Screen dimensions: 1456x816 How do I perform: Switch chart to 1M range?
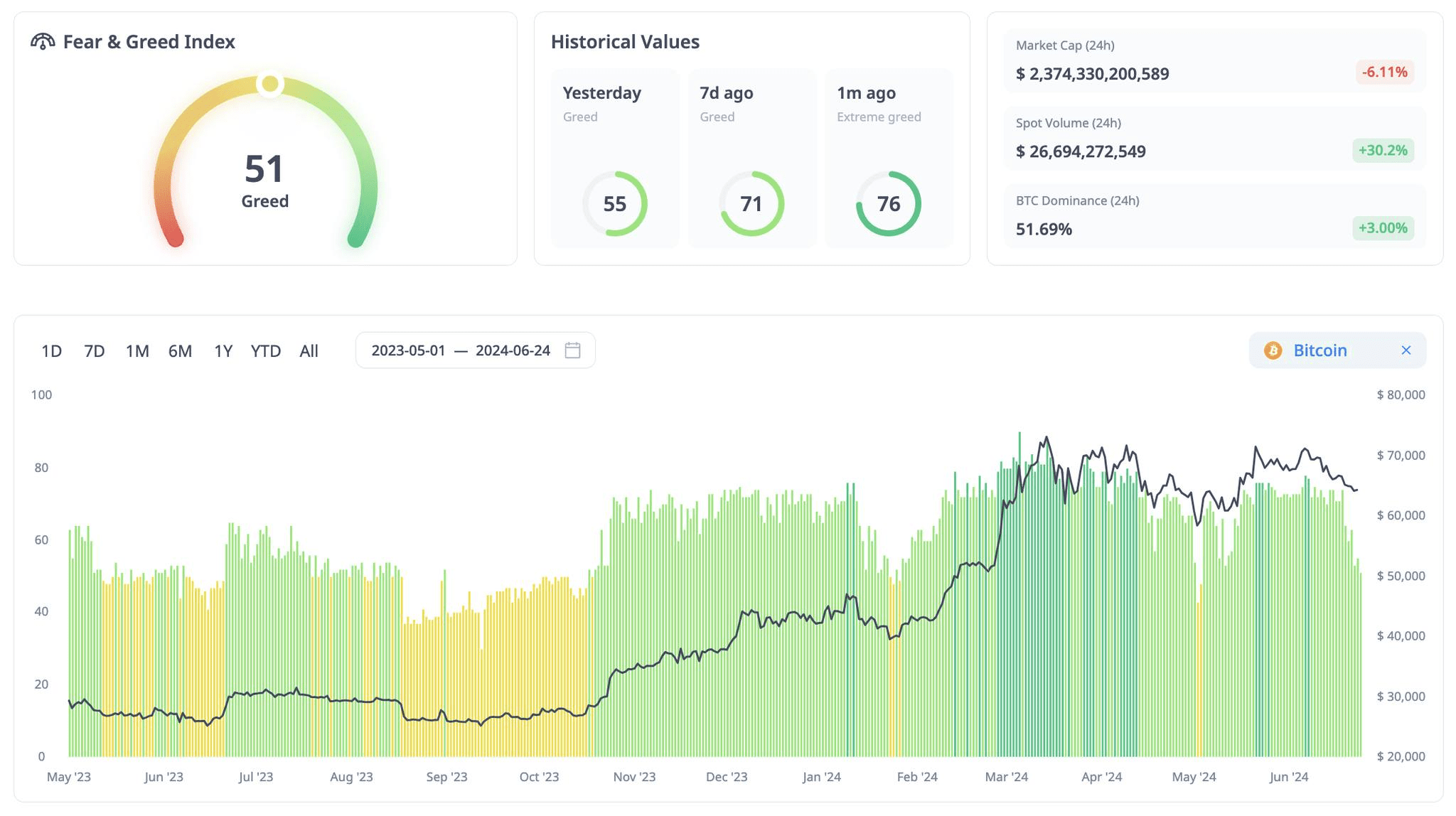[x=137, y=351]
